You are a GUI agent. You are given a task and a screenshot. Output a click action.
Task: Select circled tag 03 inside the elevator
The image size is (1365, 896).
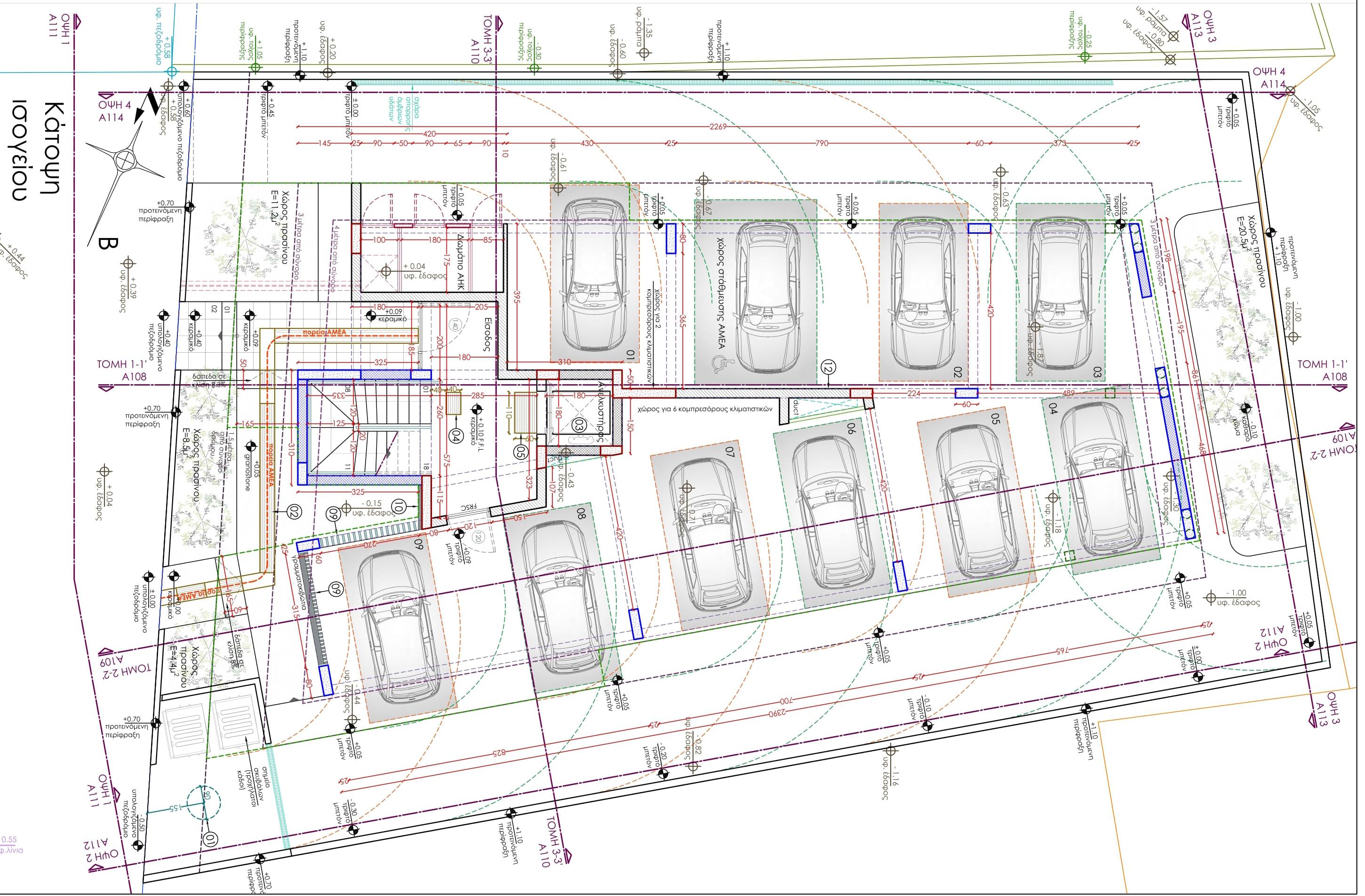(578, 425)
